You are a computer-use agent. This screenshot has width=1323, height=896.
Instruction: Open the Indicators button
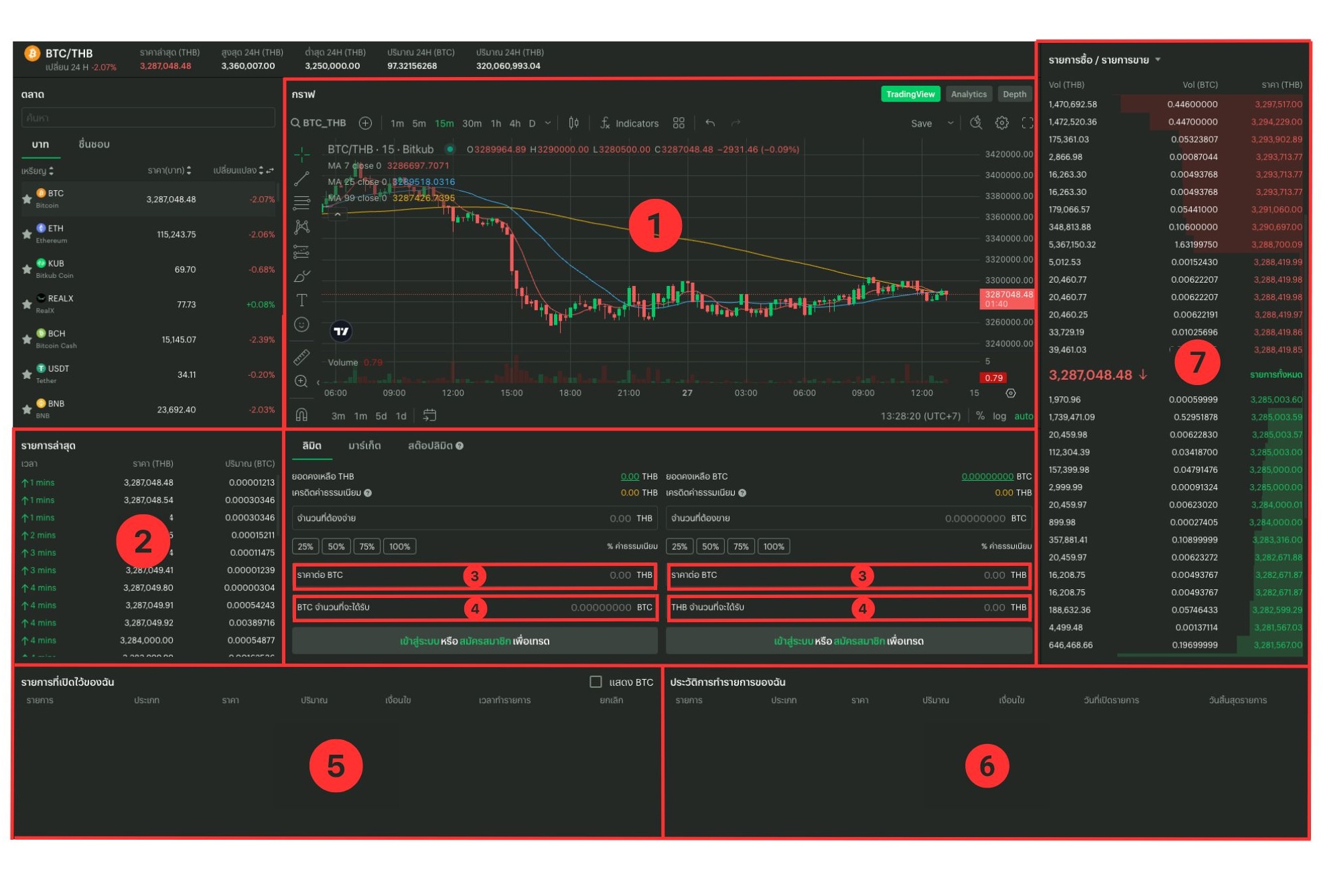(x=629, y=123)
